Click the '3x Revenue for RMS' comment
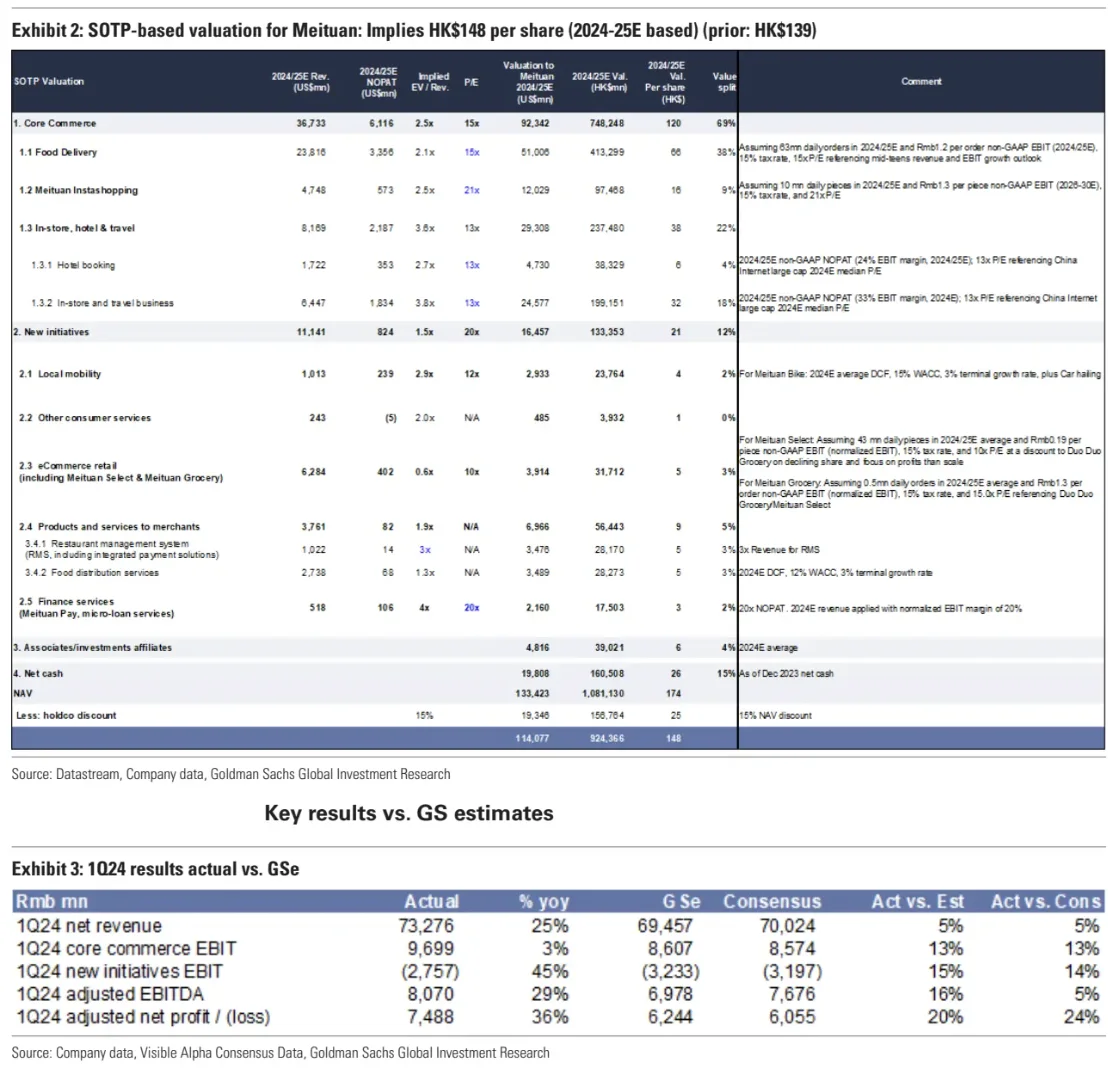Screen dimensions: 1108x1074 779,549
